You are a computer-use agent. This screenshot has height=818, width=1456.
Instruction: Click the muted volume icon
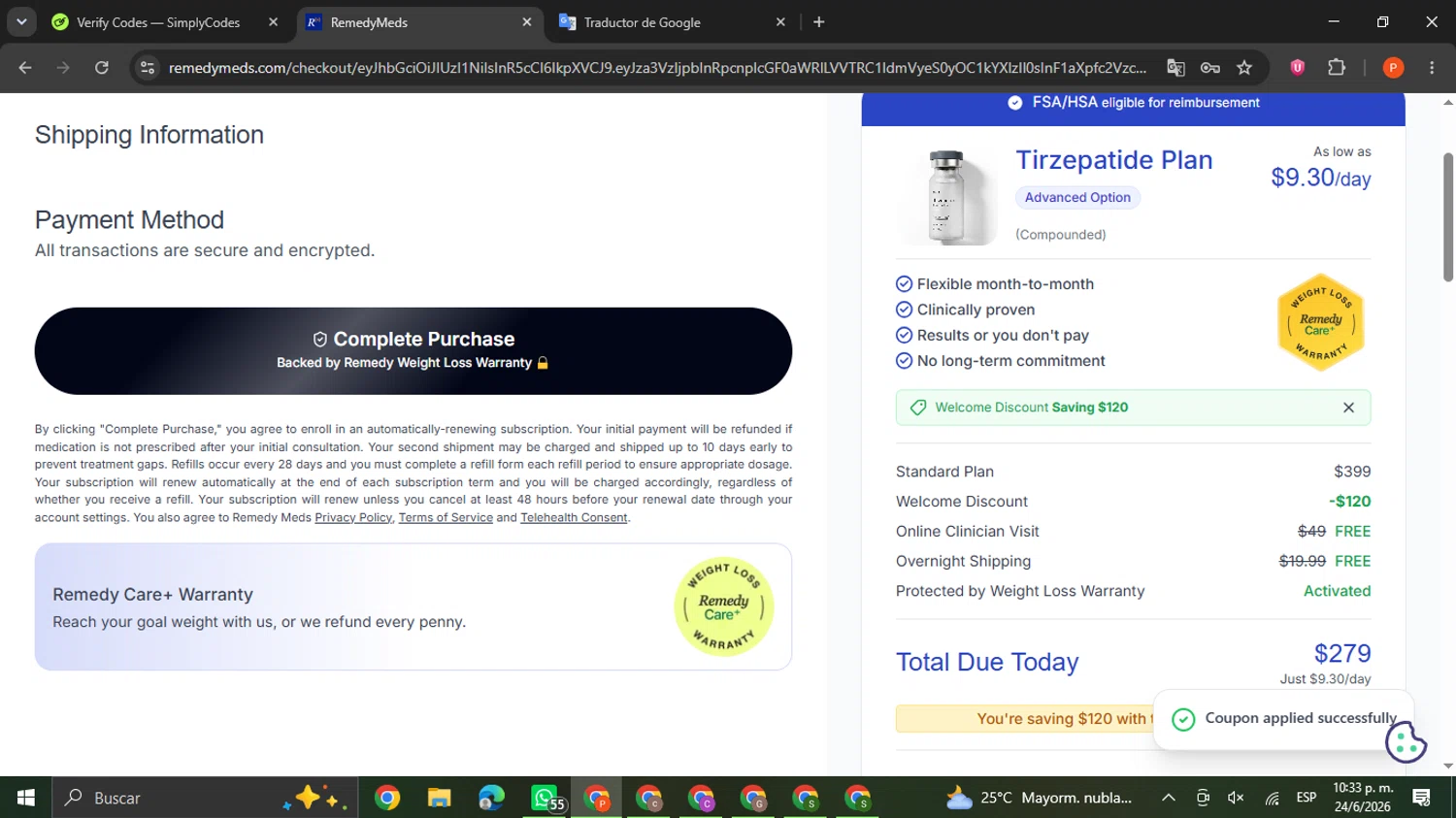tap(1236, 798)
